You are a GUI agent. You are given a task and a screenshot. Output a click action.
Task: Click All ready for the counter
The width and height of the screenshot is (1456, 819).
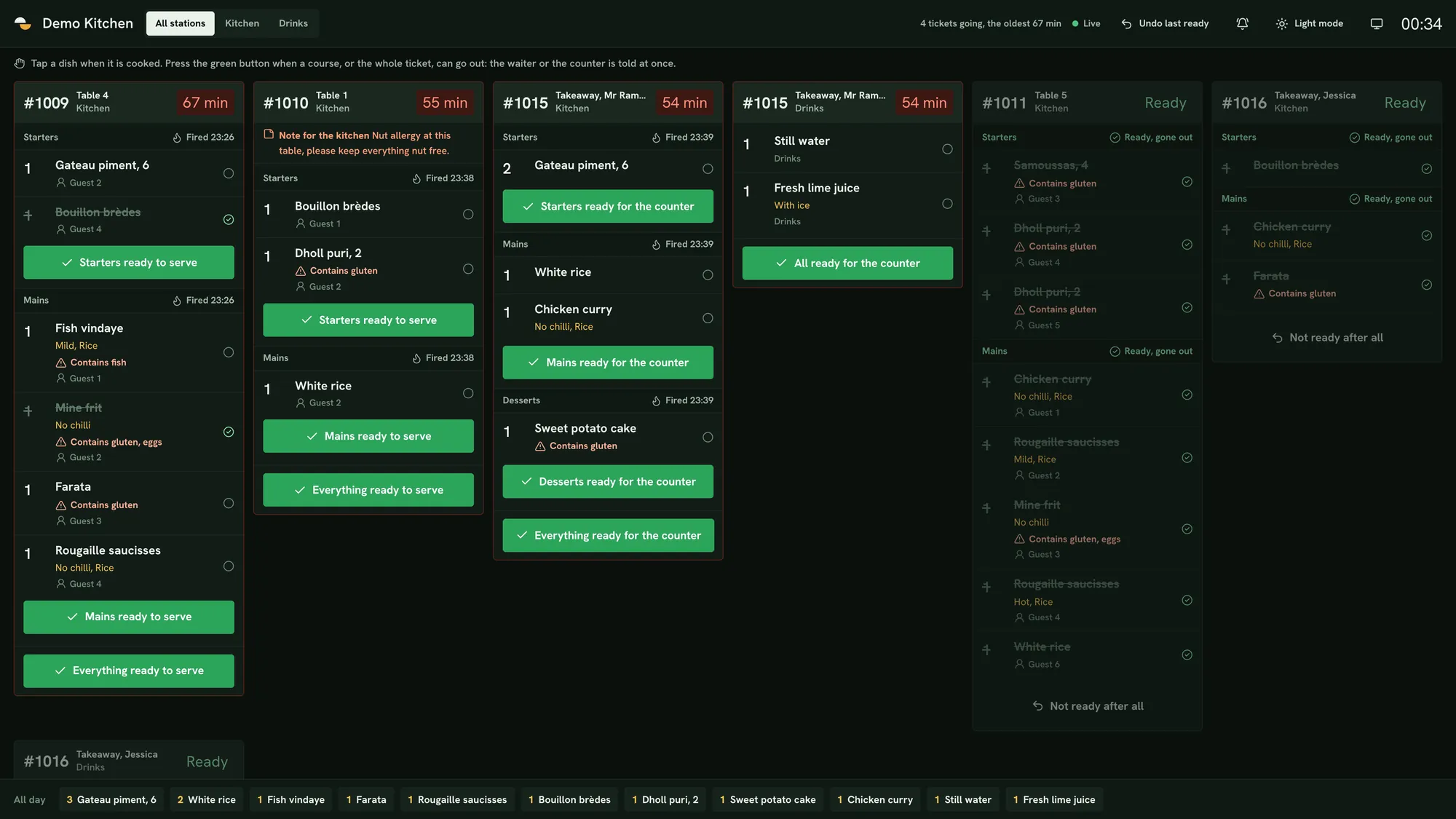[847, 263]
